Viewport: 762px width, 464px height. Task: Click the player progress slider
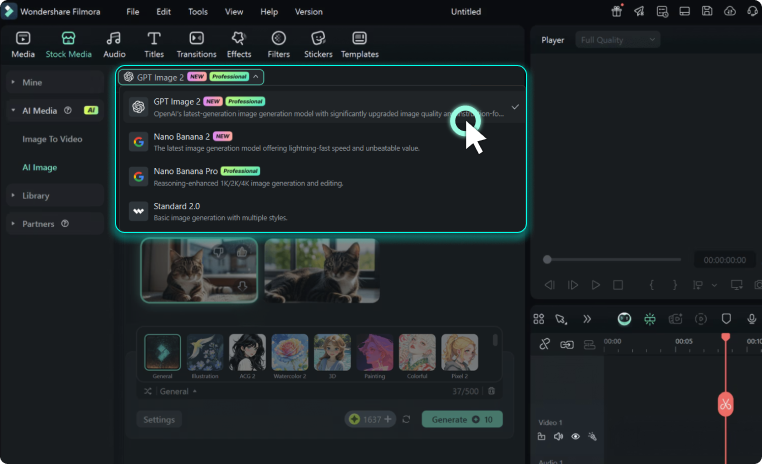click(612, 259)
